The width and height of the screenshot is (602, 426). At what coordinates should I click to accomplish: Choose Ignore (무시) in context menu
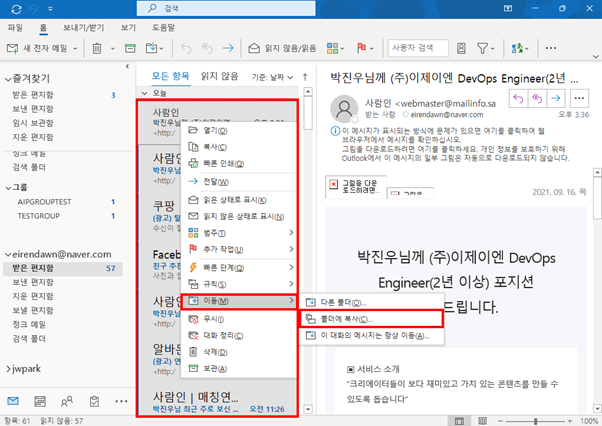tap(238, 319)
